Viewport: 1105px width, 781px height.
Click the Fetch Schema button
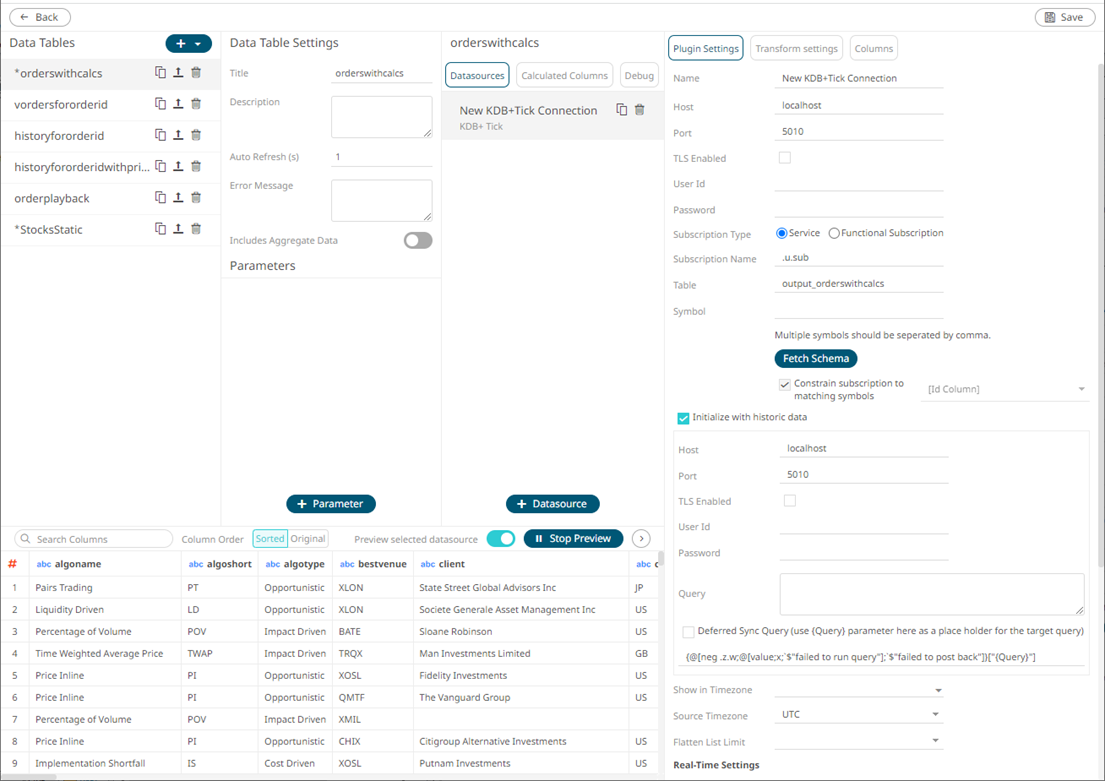815,358
